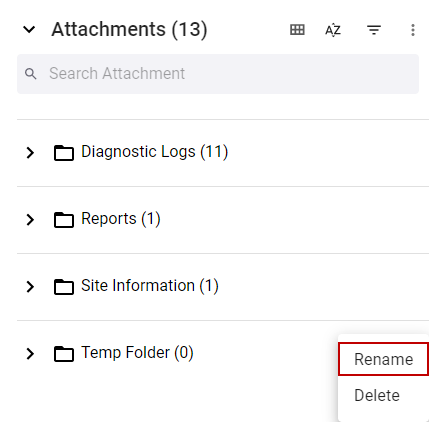Click the Site Information folder icon
The image size is (429, 422).
64,287
